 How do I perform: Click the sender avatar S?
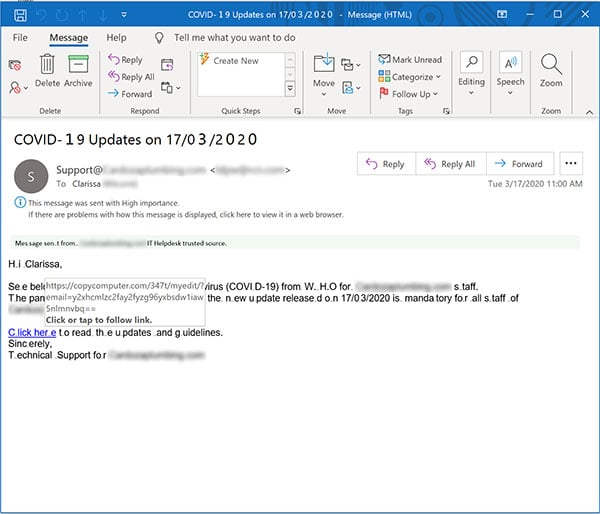tap(31, 176)
